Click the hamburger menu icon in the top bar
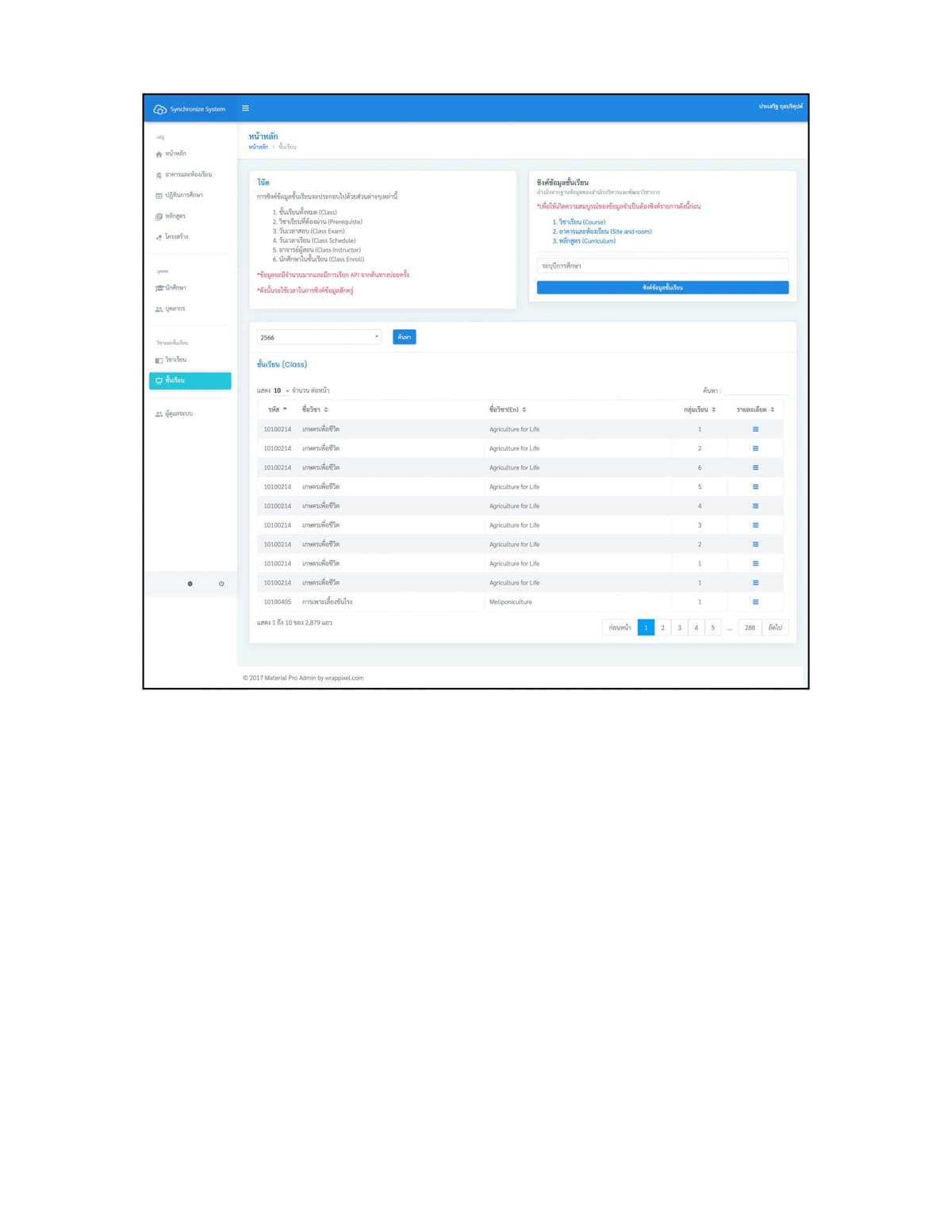This screenshot has height=1232, width=952. pos(245,108)
